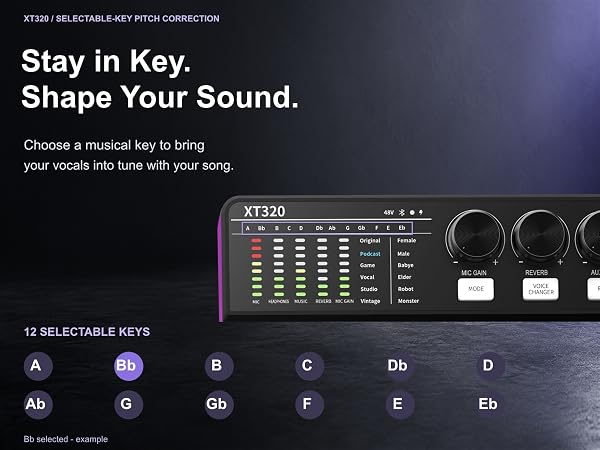
Task: Click "your vocals into tune with your song."
Action: (x=129, y=166)
